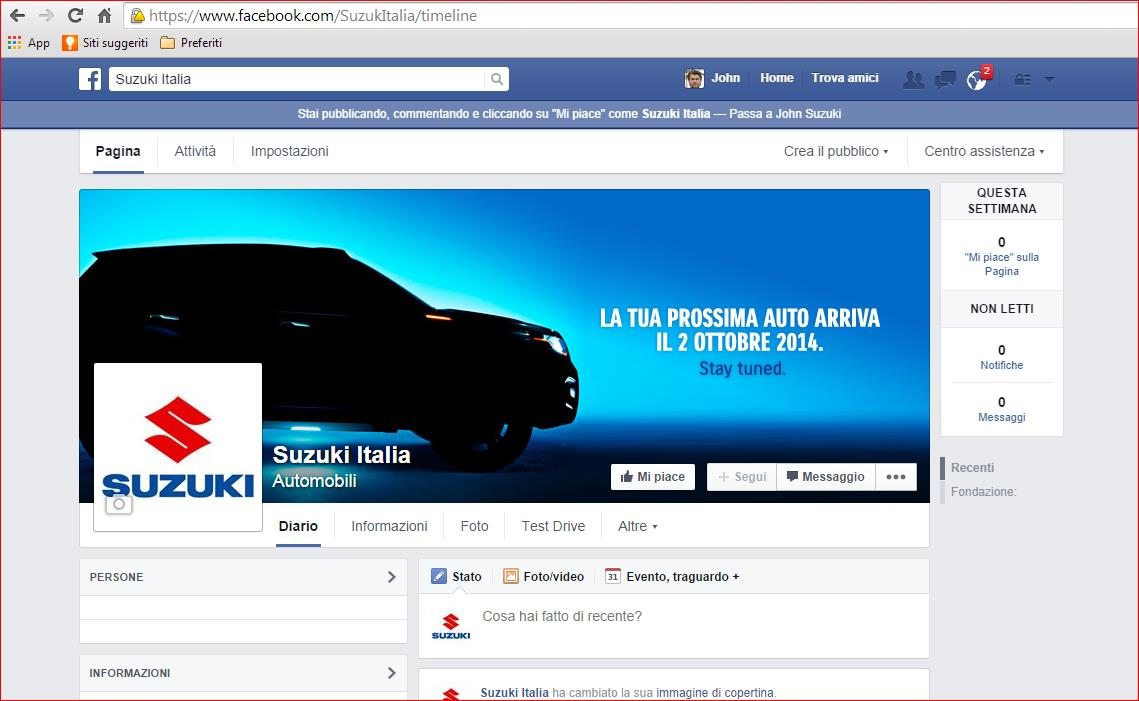Click the search magnifier icon

497,78
